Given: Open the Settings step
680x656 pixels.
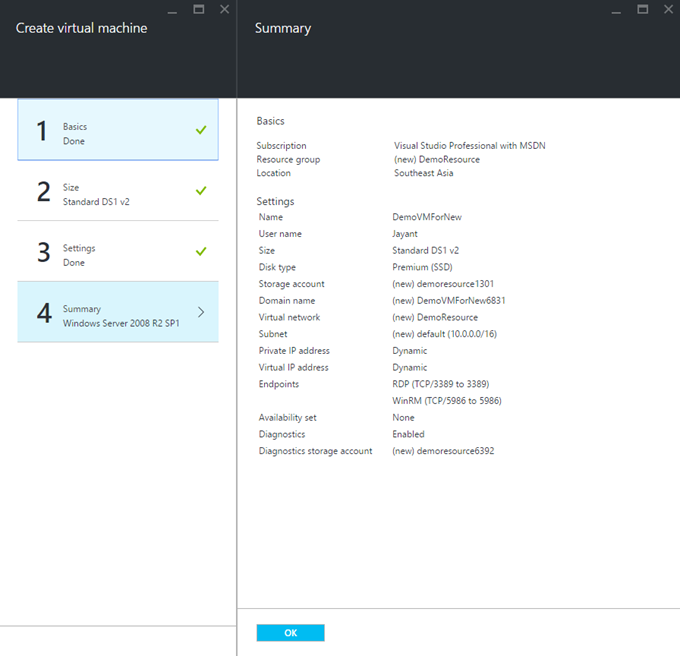Looking at the screenshot, I should (117, 252).
